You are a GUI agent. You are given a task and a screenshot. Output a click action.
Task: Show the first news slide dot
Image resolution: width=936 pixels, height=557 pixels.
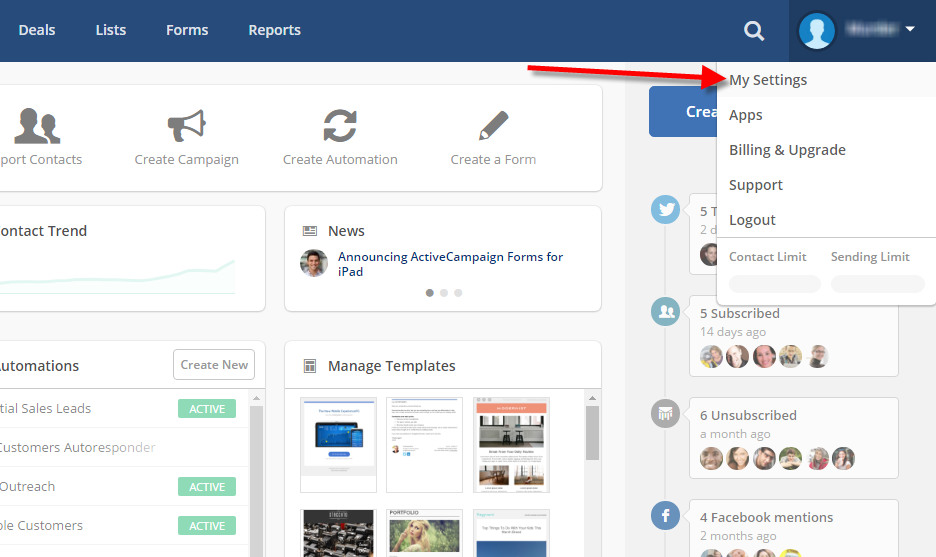pos(430,293)
